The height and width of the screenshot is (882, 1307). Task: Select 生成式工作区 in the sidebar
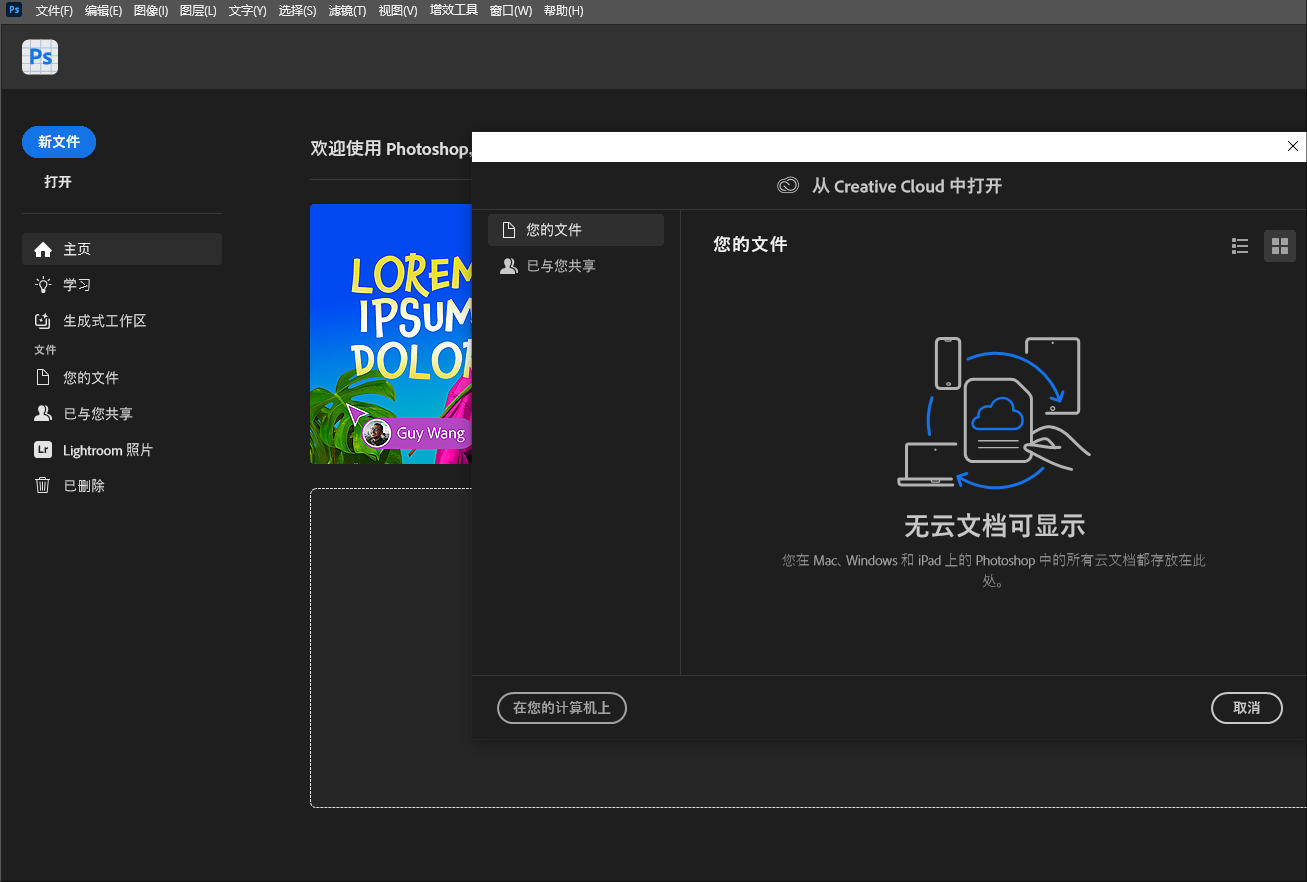[122, 321]
